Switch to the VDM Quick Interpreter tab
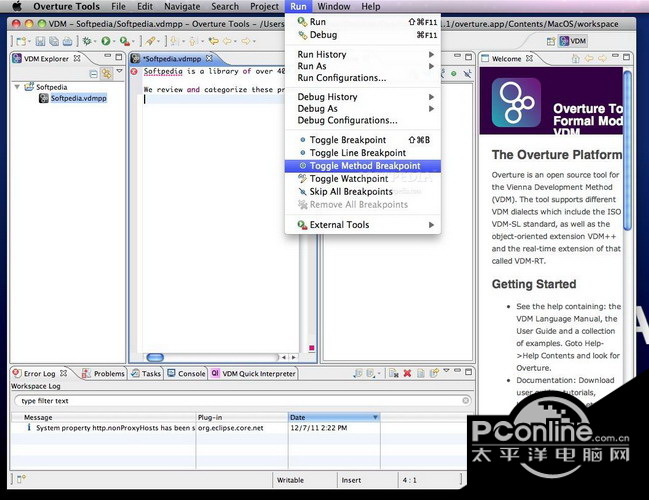The height and width of the screenshot is (500, 649). point(253,373)
